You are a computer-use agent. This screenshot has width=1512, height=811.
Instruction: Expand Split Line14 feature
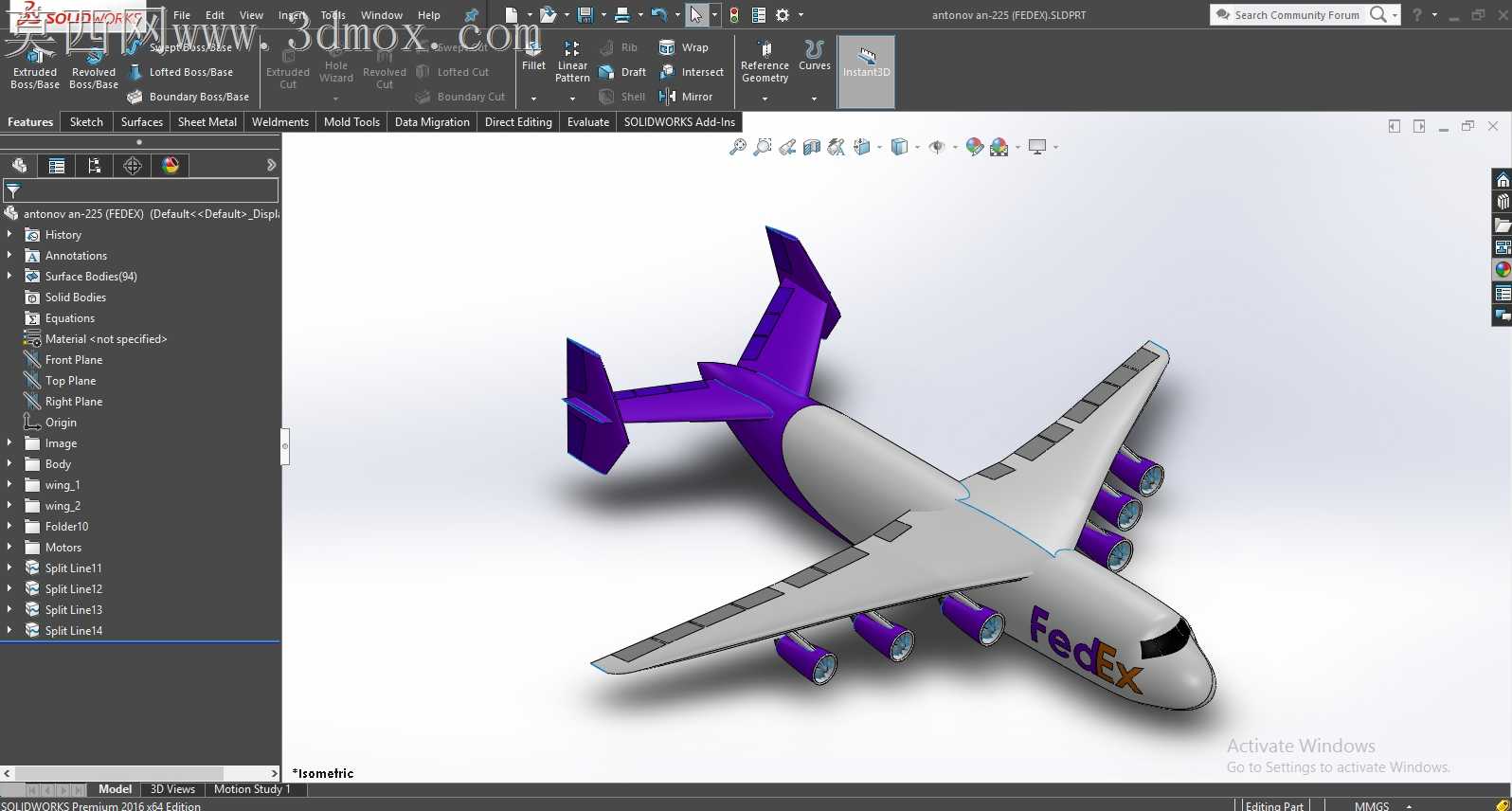click(x=9, y=630)
